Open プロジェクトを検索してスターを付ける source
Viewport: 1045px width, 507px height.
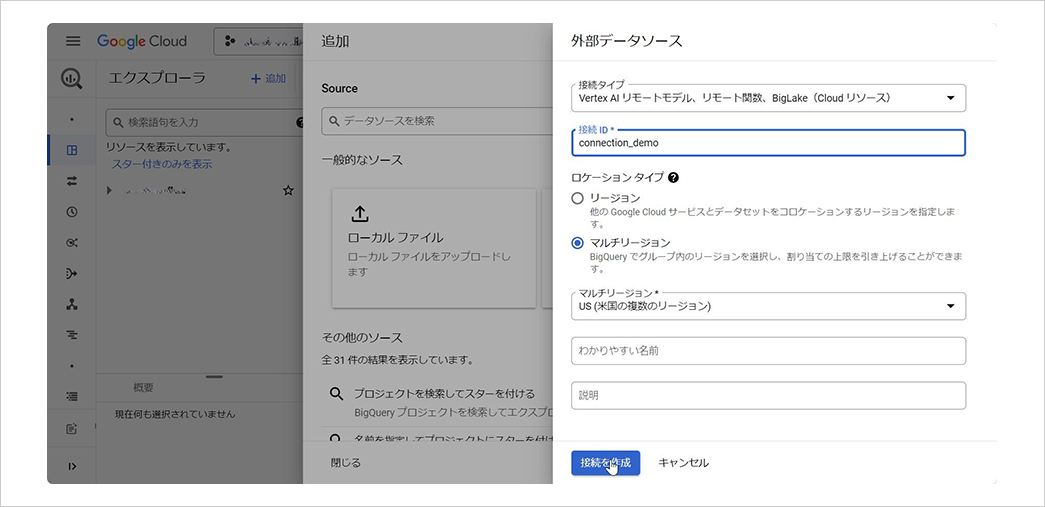437,404
